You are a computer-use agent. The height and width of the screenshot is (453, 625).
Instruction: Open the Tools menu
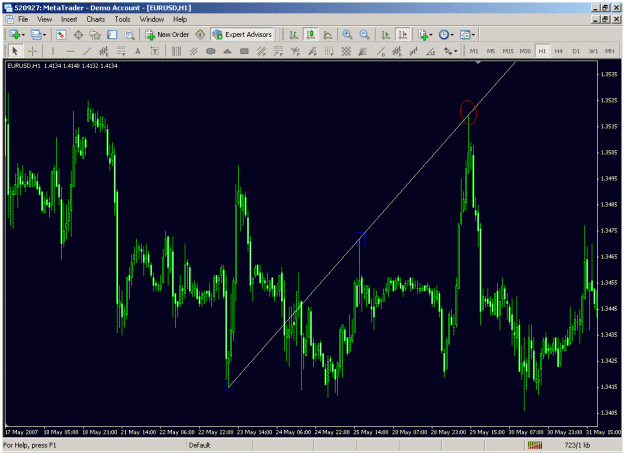pyautogui.click(x=122, y=19)
